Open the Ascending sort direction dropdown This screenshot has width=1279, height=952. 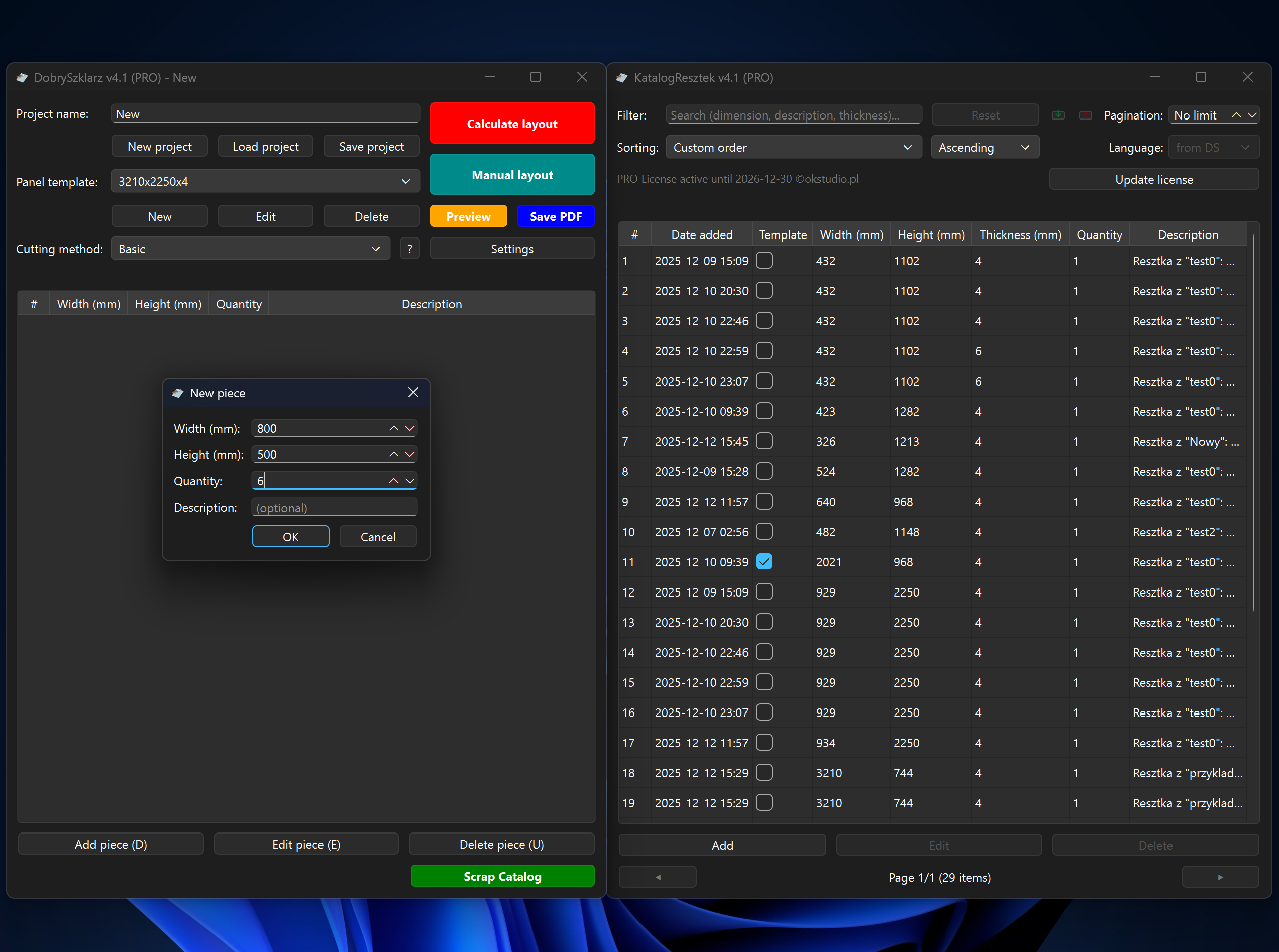[x=985, y=148]
